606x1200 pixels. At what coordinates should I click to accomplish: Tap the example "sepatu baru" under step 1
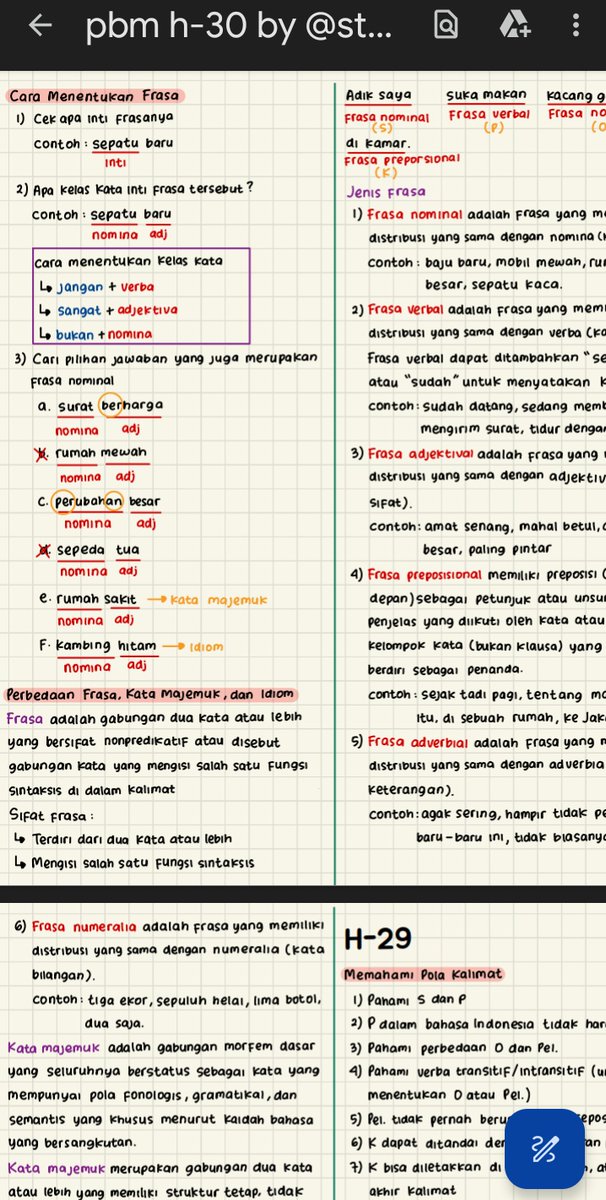click(x=131, y=143)
